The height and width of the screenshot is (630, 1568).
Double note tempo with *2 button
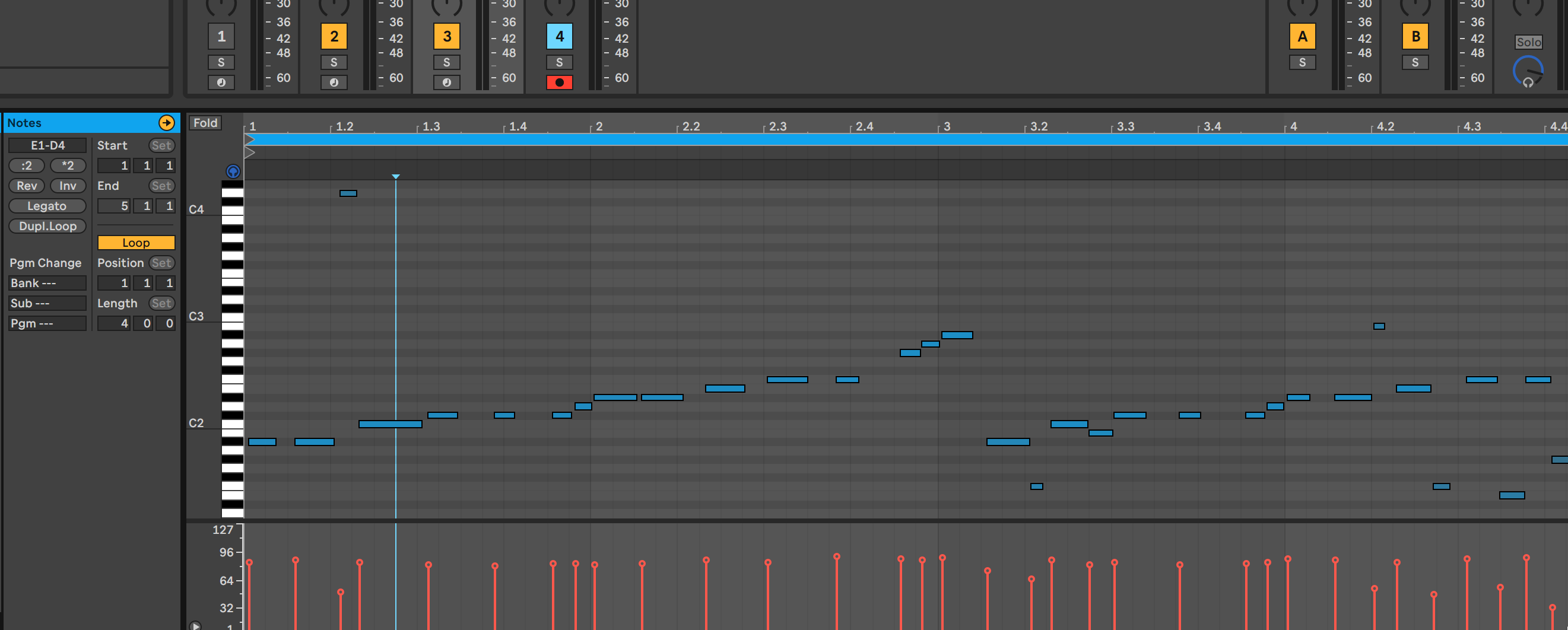click(x=68, y=165)
